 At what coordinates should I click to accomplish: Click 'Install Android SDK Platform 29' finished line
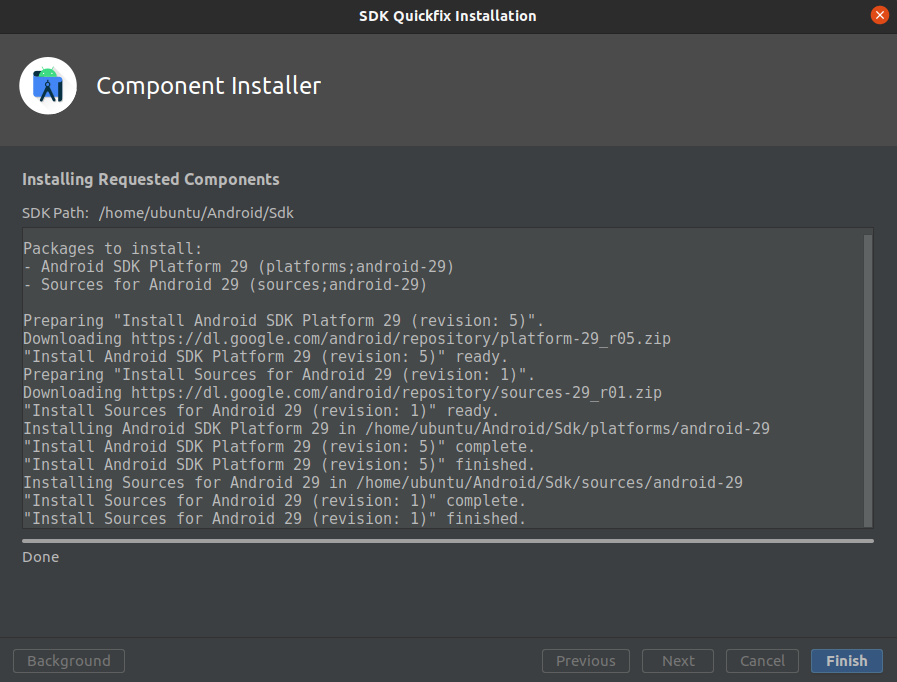[x=279, y=465]
